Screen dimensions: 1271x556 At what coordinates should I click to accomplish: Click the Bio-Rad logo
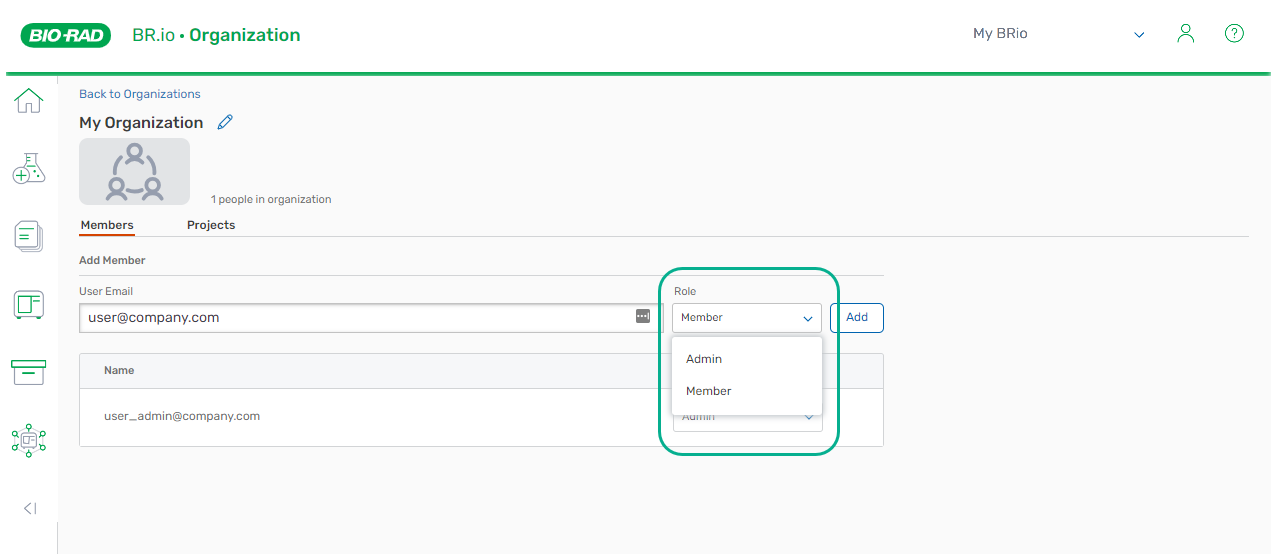[65, 35]
